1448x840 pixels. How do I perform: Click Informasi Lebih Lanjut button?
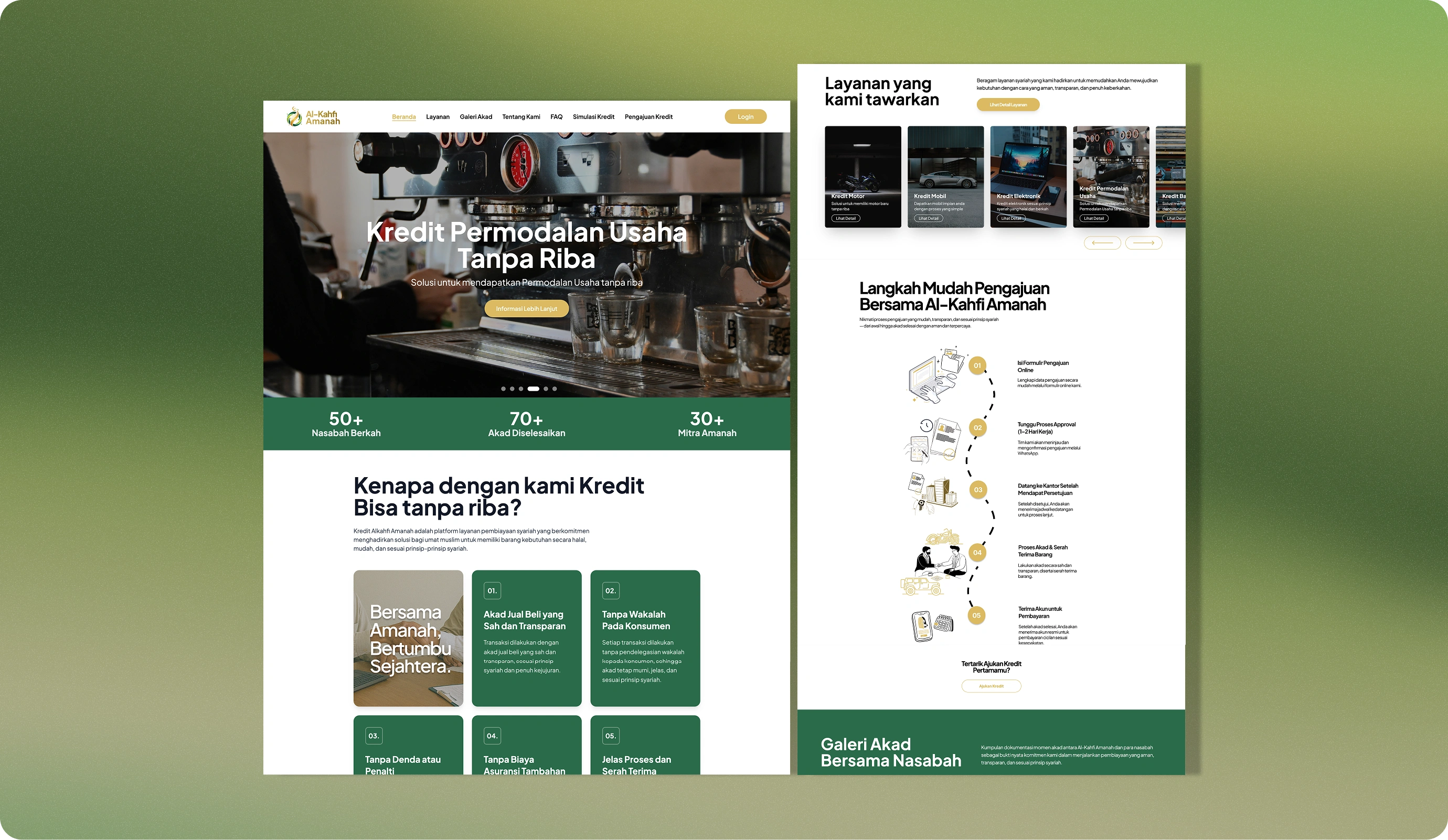[526, 308]
